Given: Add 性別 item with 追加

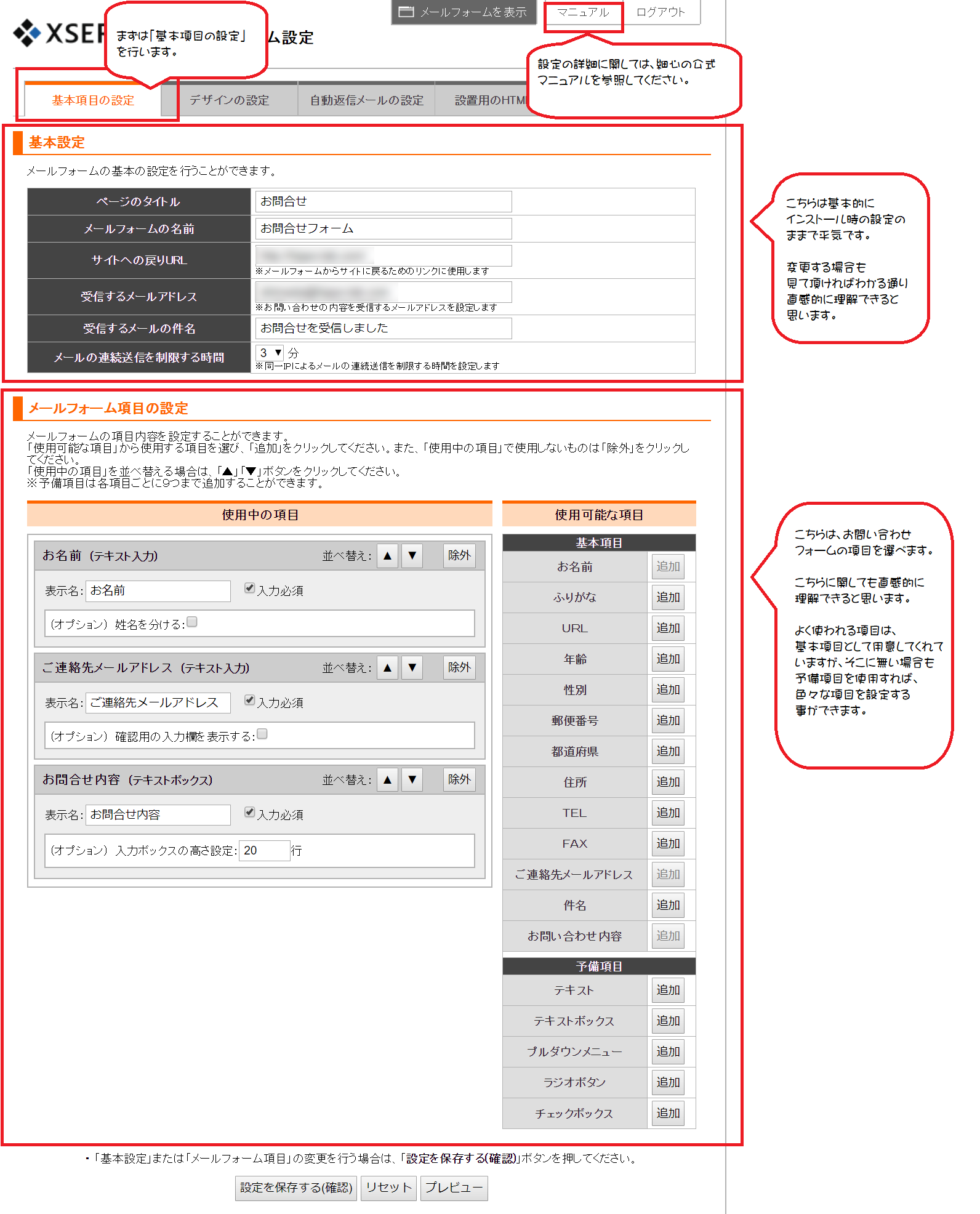Looking at the screenshot, I should tap(668, 689).
